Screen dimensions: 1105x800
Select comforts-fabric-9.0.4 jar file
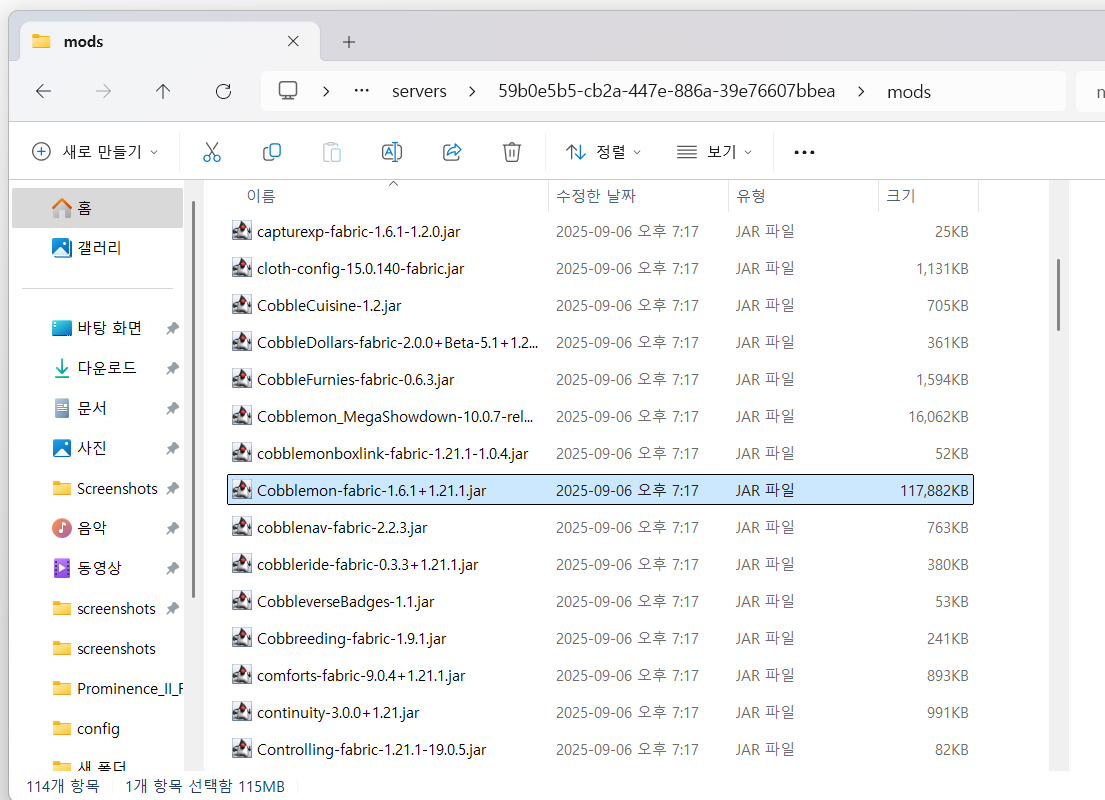point(600,676)
